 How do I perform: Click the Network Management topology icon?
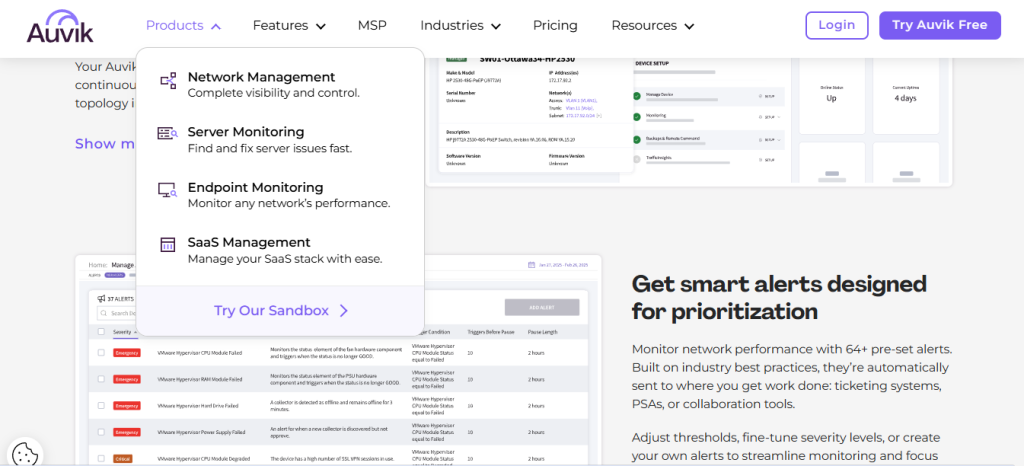point(168,81)
